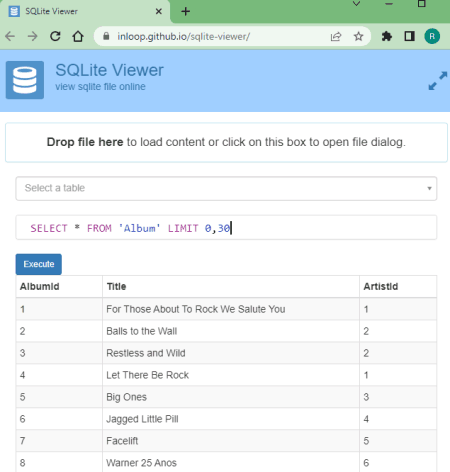This screenshot has height=472, width=450.
Task: Open the Select a table dropdown
Action: [x=226, y=188]
